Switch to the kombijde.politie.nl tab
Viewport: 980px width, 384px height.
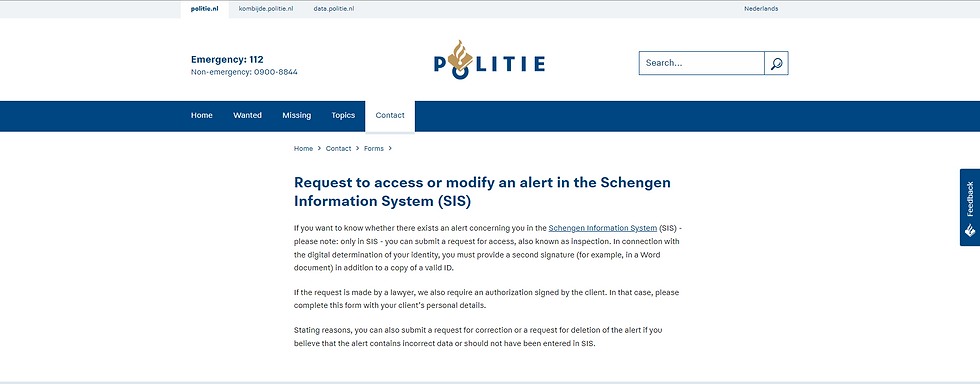point(266,9)
